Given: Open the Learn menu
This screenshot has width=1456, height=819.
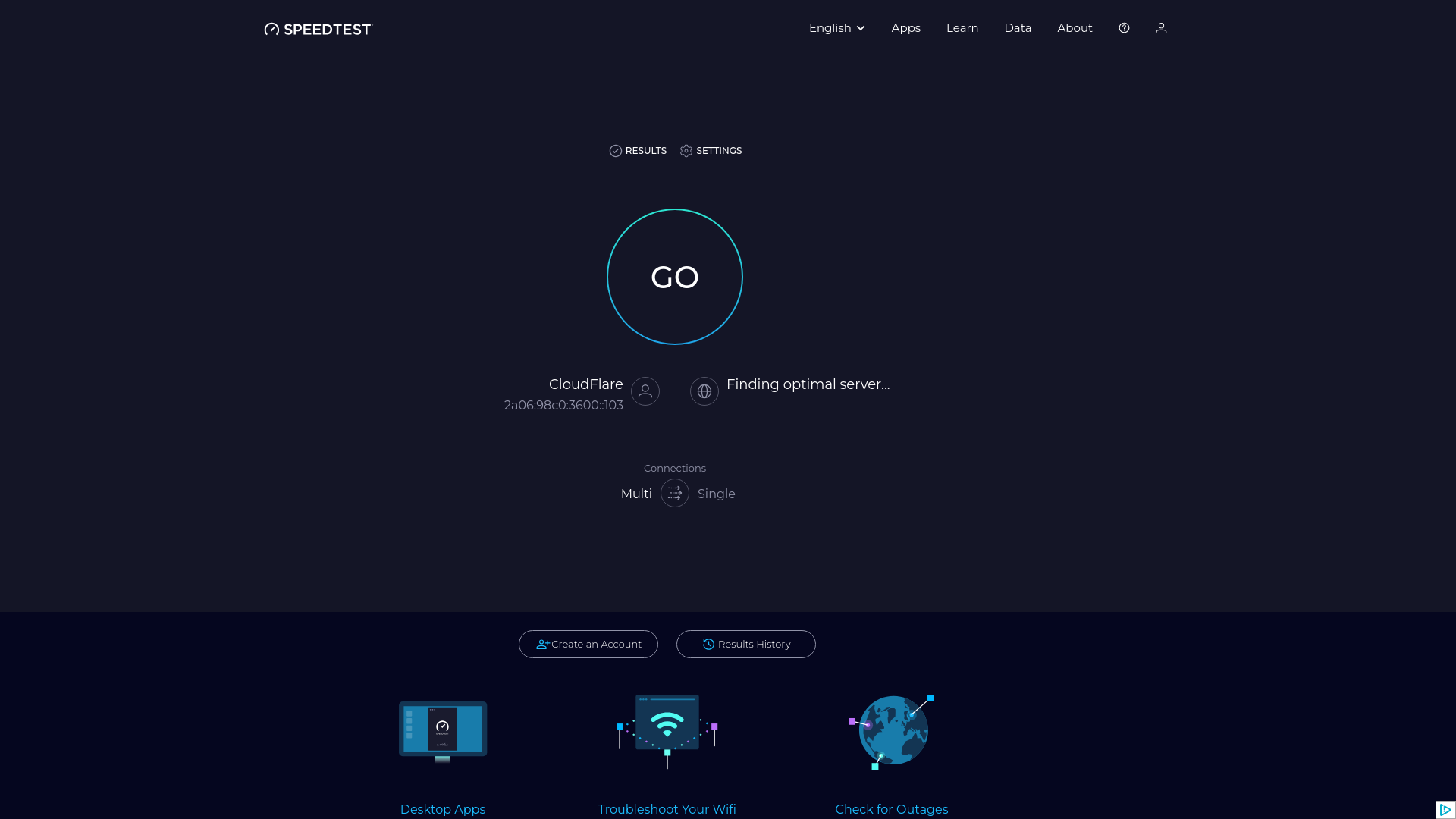Looking at the screenshot, I should (x=962, y=28).
